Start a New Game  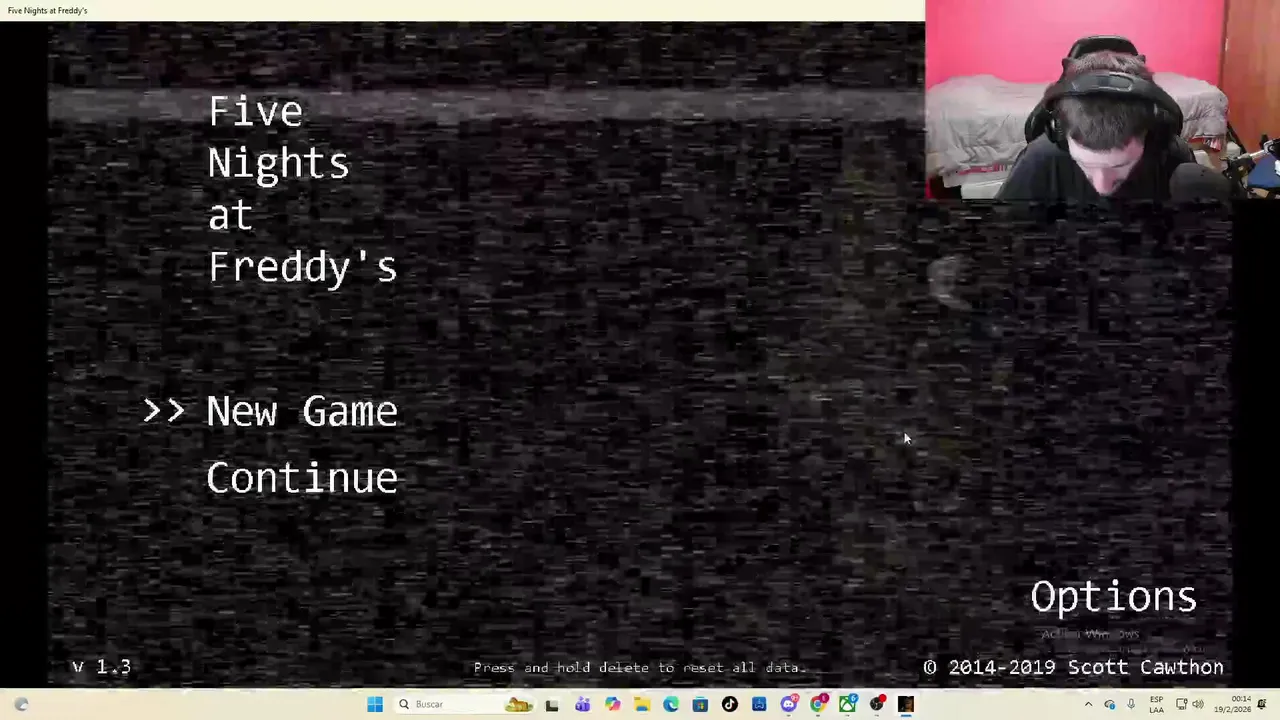[x=301, y=412]
